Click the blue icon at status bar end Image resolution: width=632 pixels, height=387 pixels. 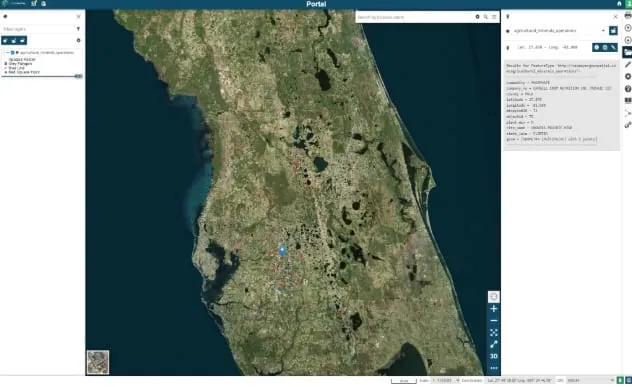628,380
